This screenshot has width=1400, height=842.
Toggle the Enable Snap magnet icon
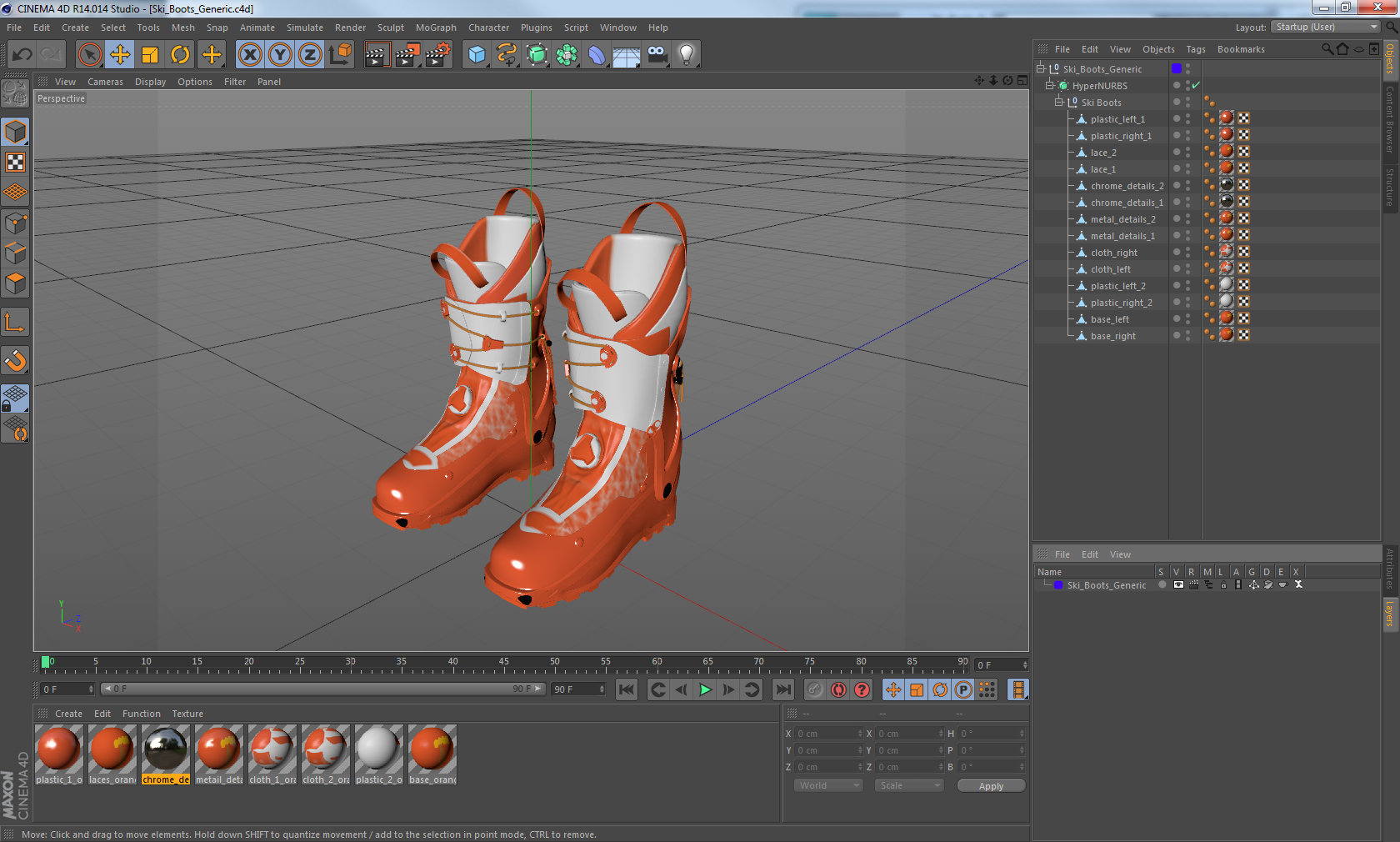pyautogui.click(x=15, y=360)
